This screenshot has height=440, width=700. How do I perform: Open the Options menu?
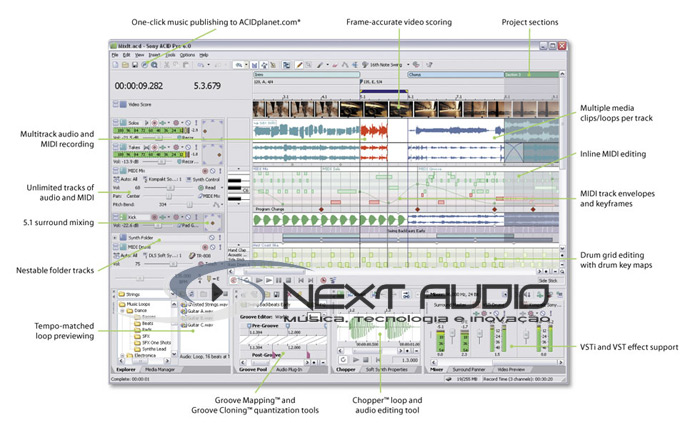point(188,55)
